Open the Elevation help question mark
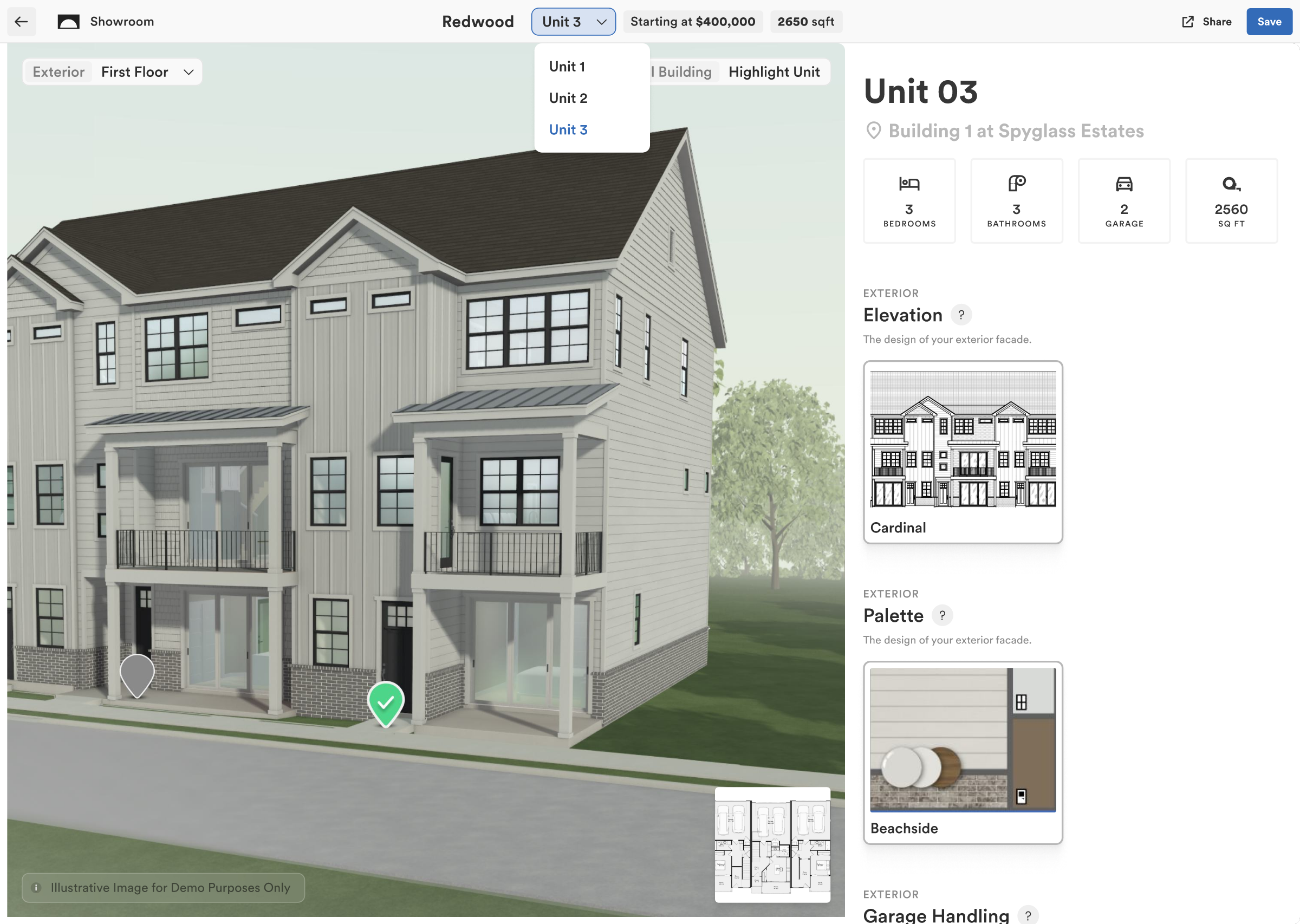Viewport: 1300px width, 924px height. [961, 315]
